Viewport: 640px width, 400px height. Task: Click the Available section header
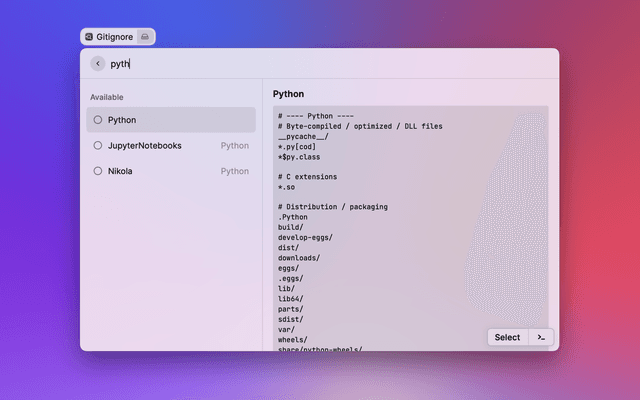pos(107,97)
